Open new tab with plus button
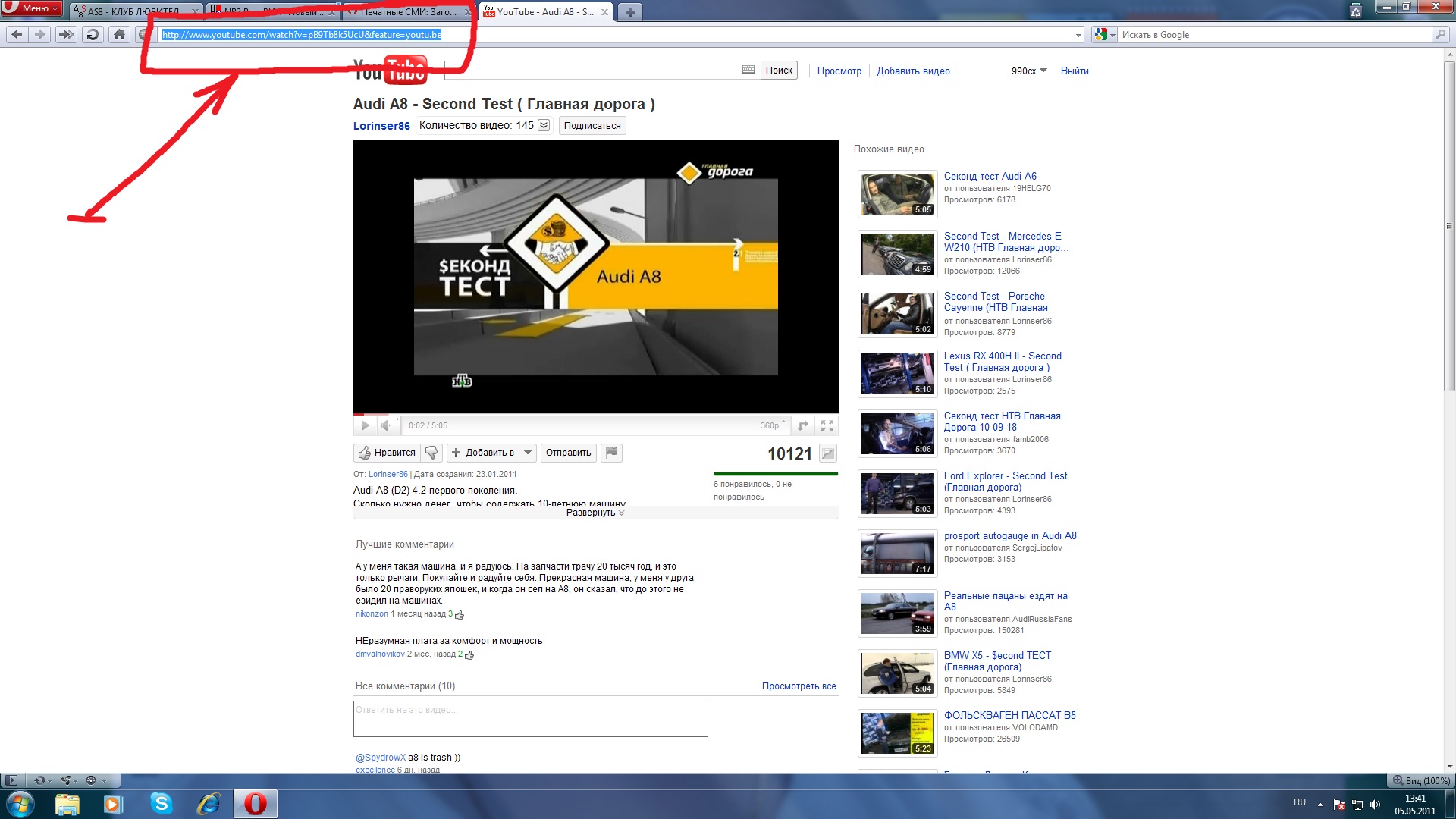 tap(629, 11)
